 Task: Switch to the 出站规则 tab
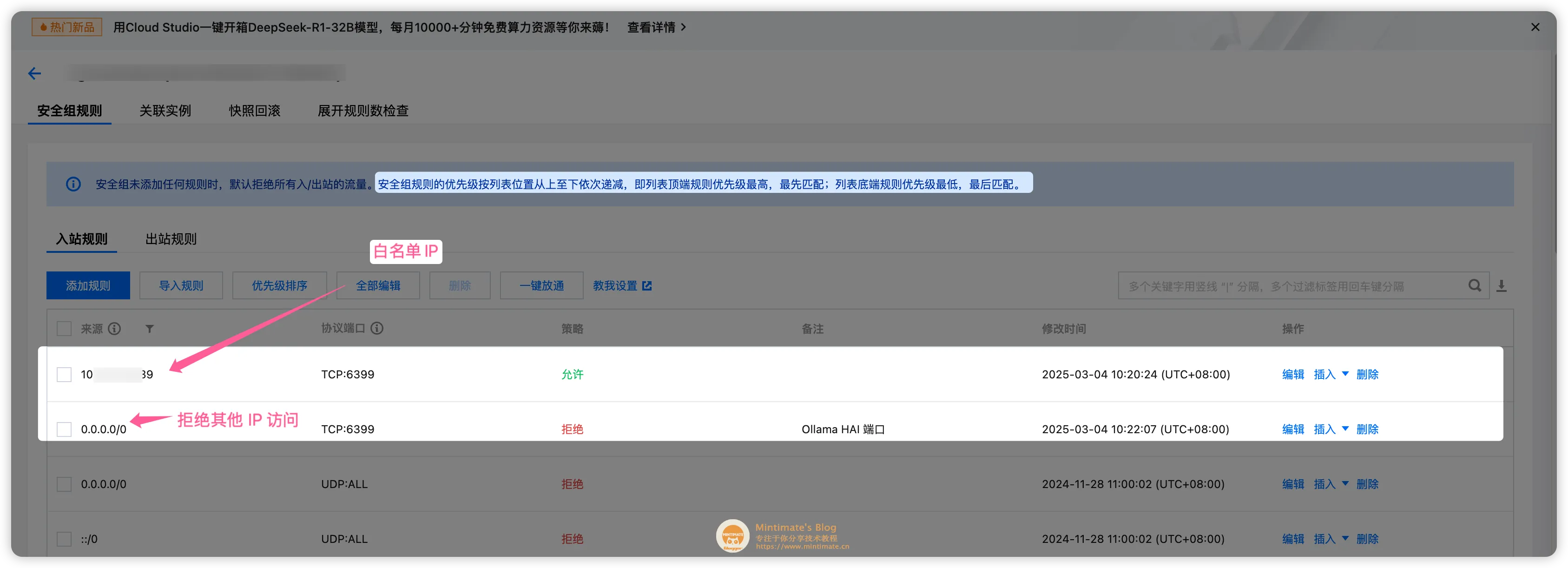(171, 238)
